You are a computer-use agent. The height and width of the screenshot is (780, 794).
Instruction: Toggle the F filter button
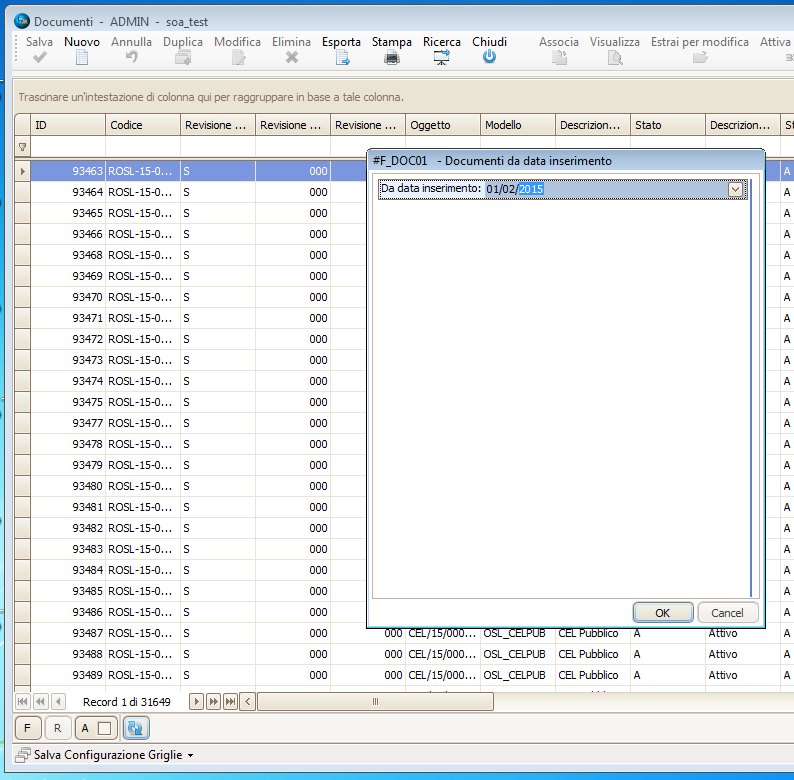click(28, 728)
